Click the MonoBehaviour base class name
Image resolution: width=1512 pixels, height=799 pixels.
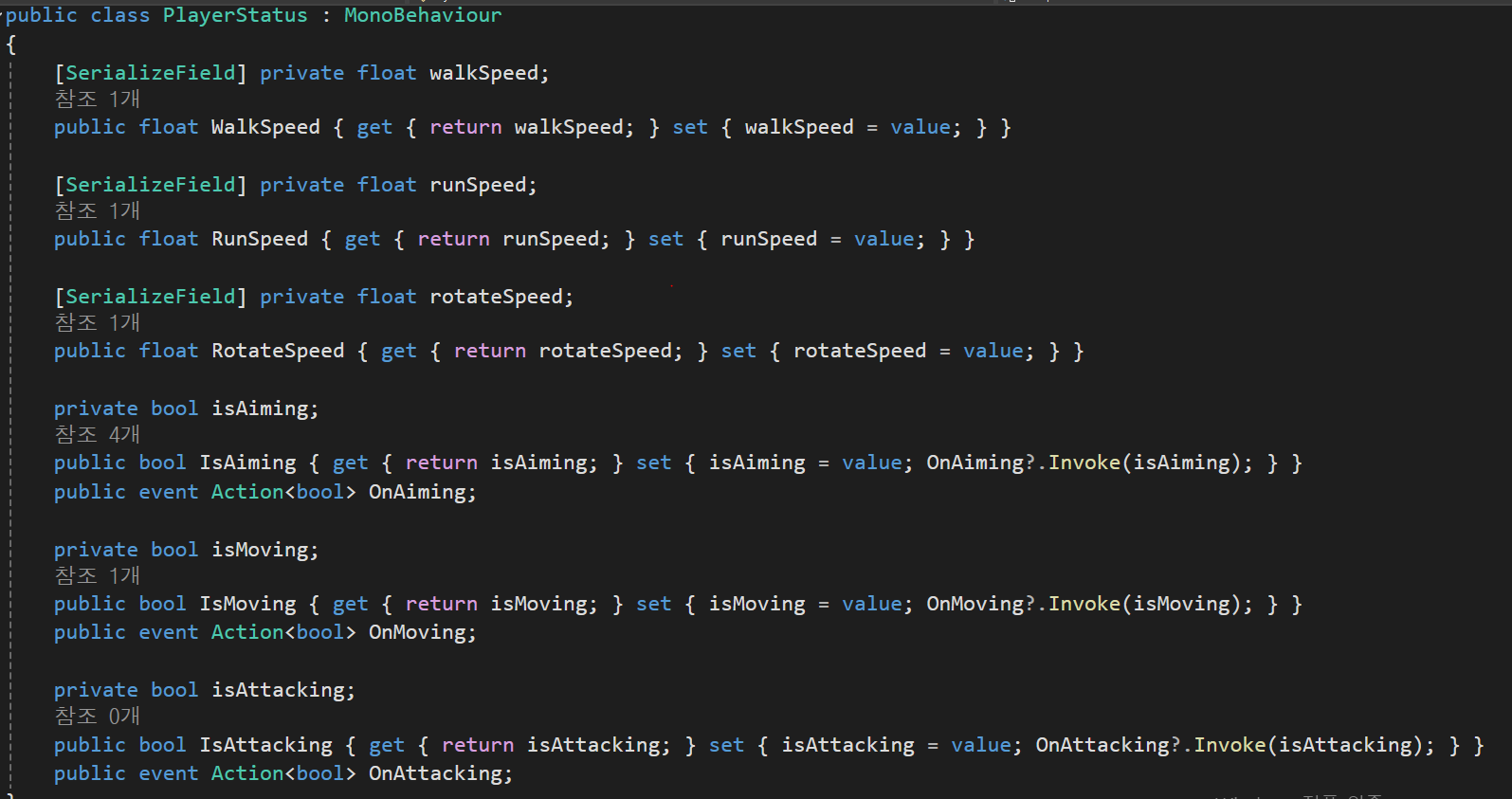pos(423,15)
